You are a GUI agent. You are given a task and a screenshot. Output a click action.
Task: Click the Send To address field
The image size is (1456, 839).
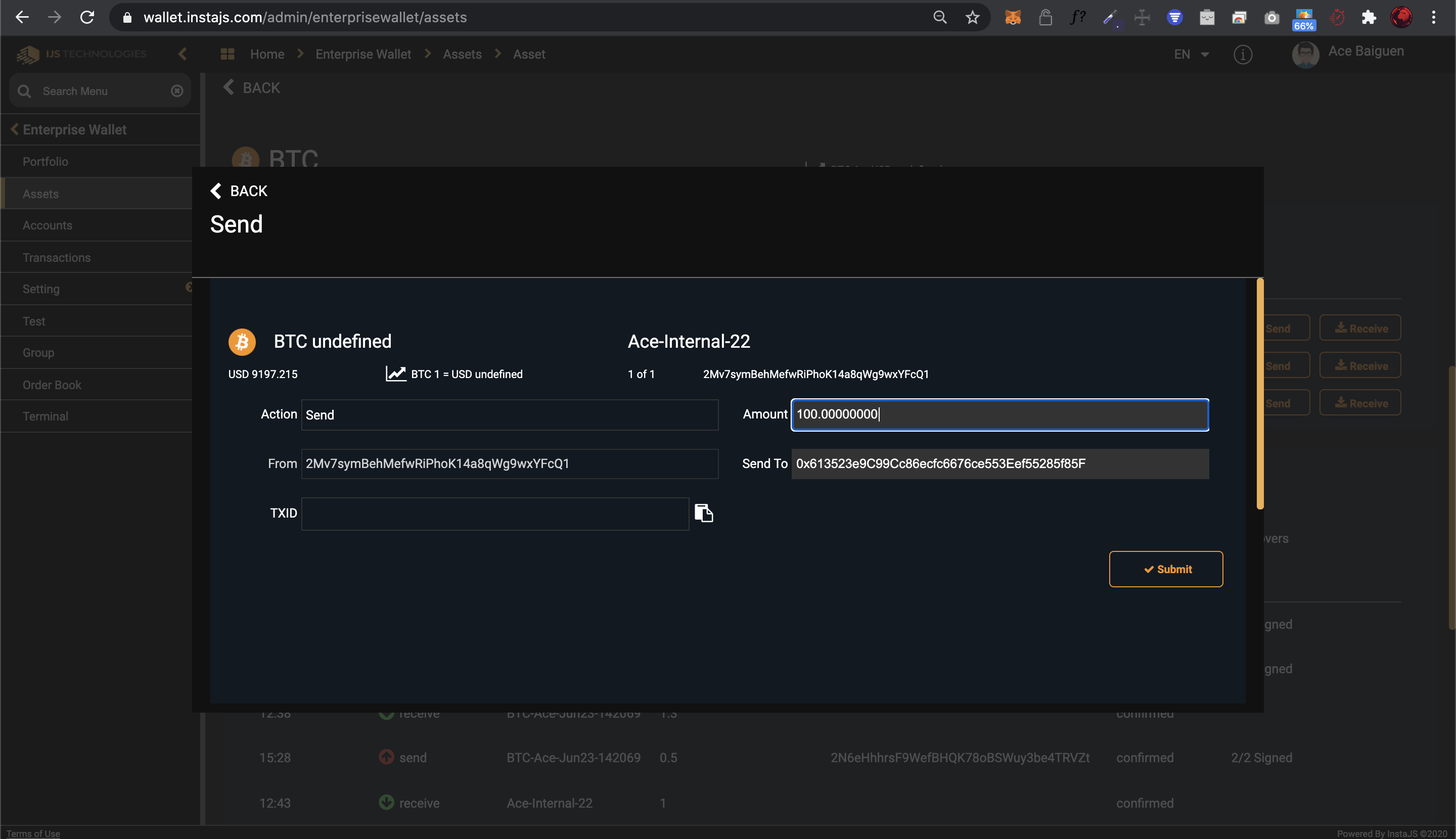click(x=999, y=464)
